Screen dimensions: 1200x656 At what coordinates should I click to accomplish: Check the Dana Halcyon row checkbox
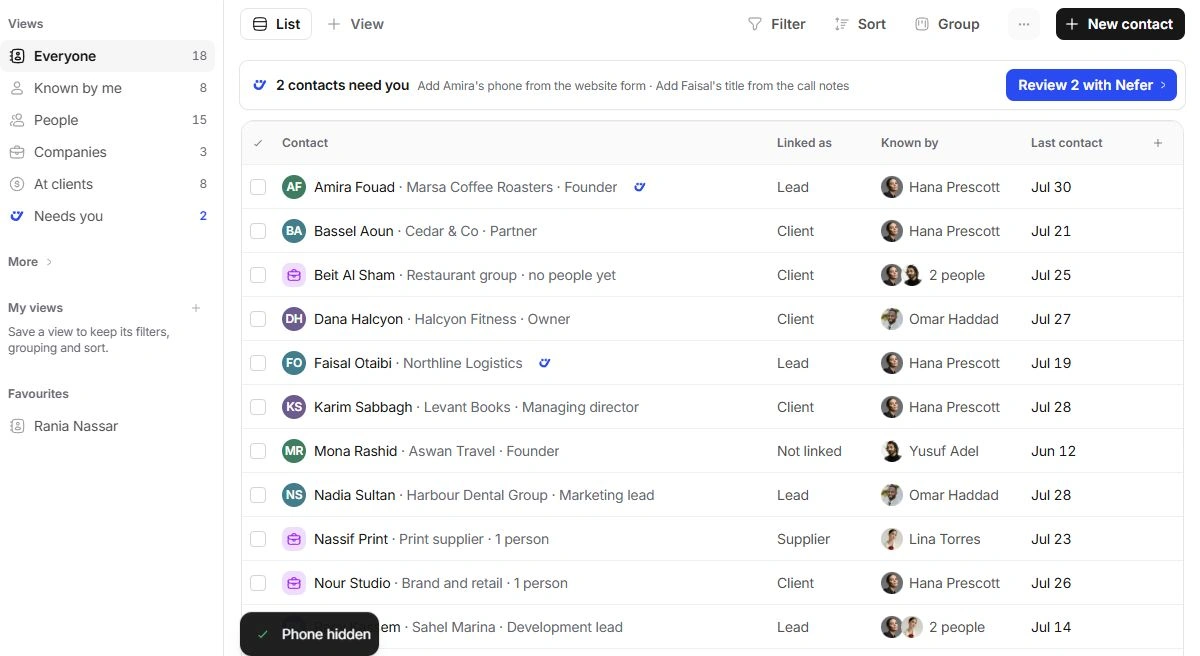point(258,319)
